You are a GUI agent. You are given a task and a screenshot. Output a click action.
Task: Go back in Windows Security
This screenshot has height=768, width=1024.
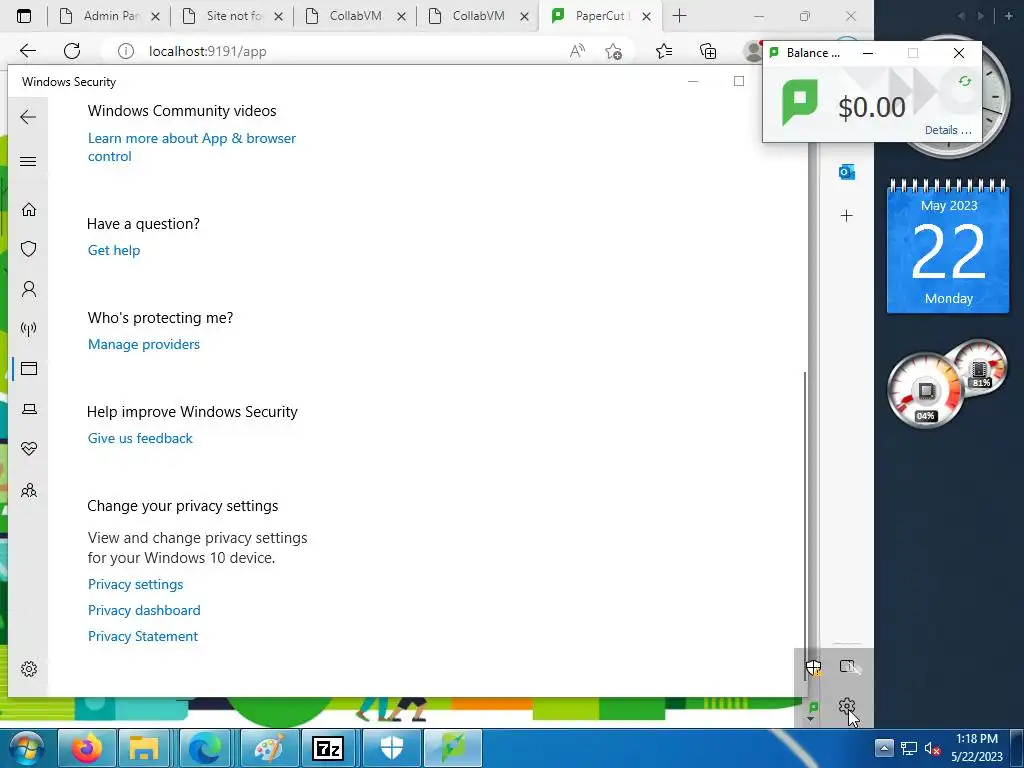click(x=28, y=117)
